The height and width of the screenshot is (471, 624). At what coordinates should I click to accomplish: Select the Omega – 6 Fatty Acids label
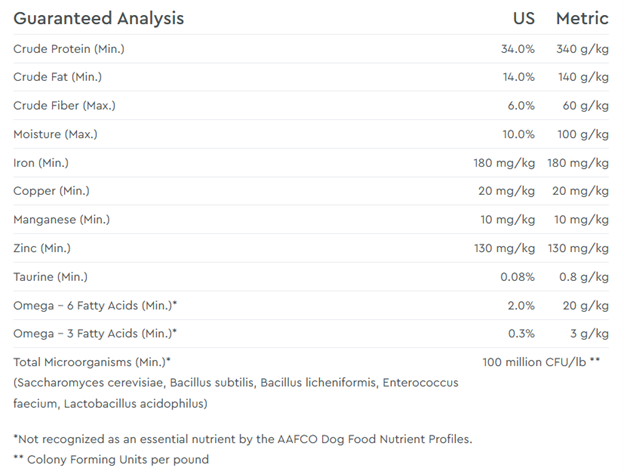(95, 305)
